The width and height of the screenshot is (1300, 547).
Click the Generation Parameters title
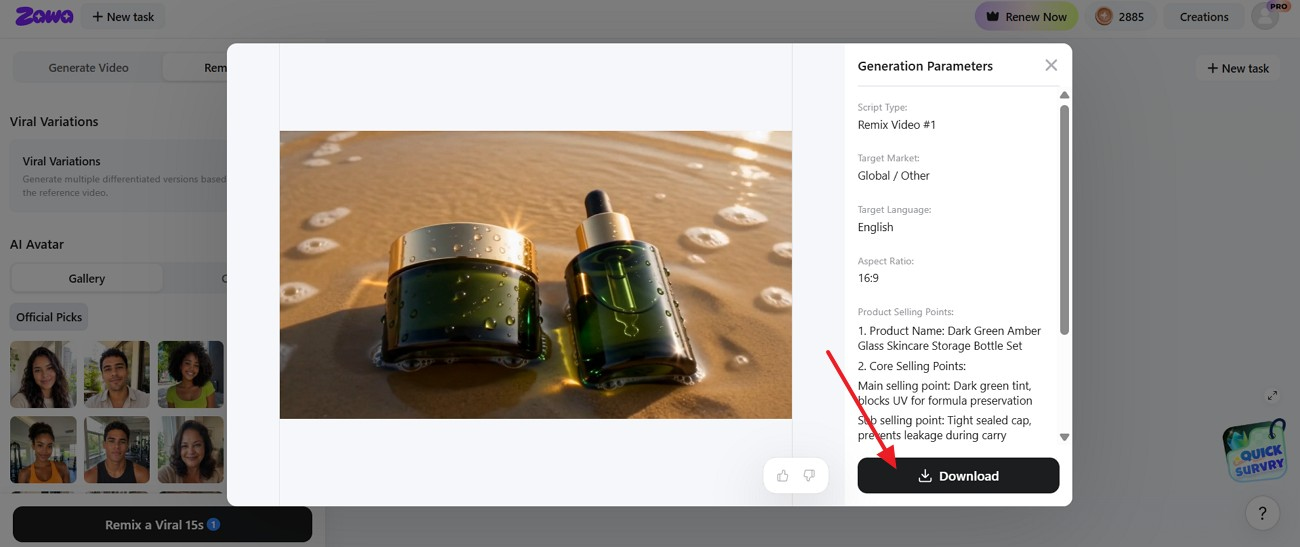pos(925,66)
